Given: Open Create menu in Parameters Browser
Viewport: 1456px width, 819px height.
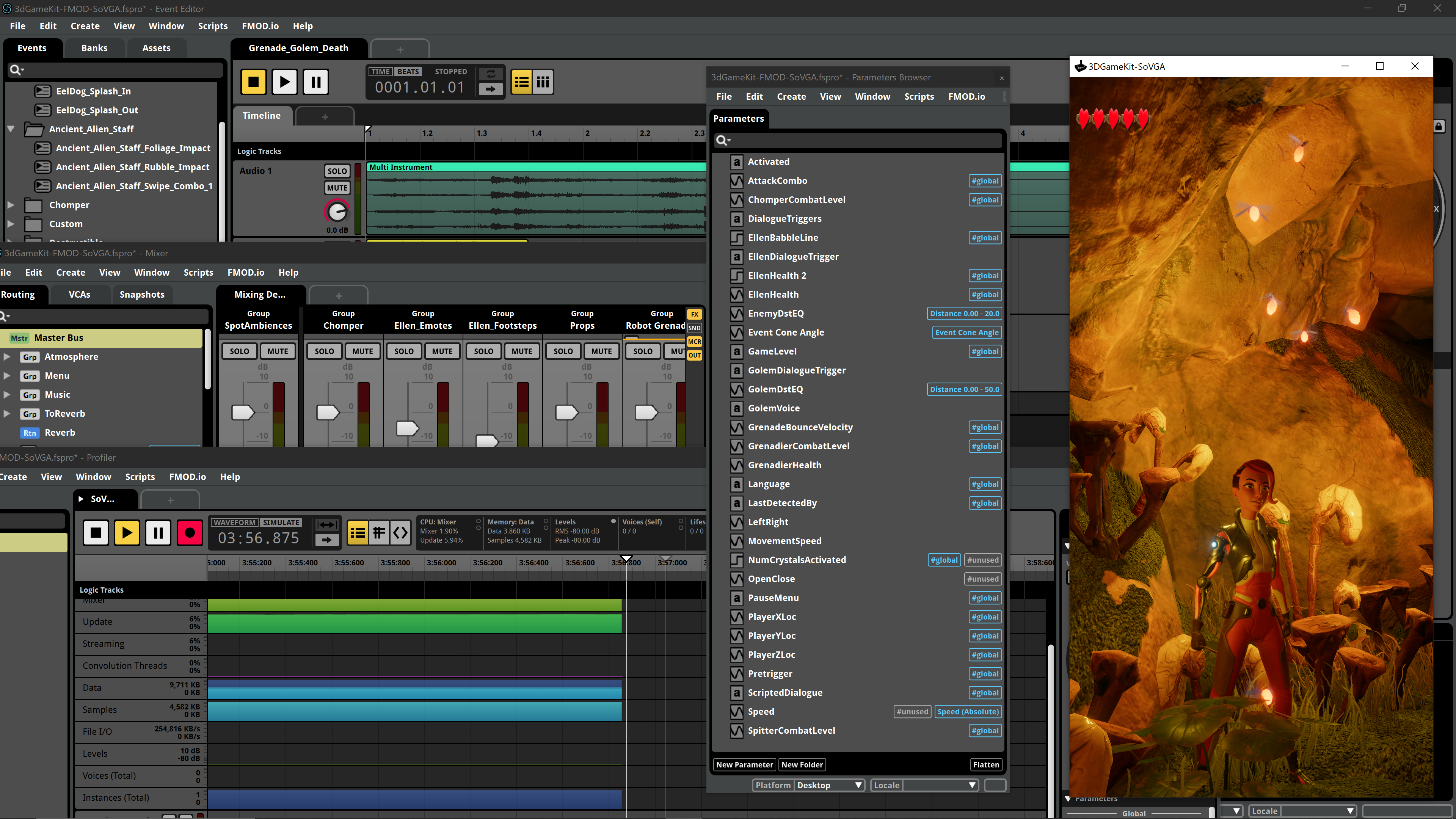Looking at the screenshot, I should coord(791,97).
